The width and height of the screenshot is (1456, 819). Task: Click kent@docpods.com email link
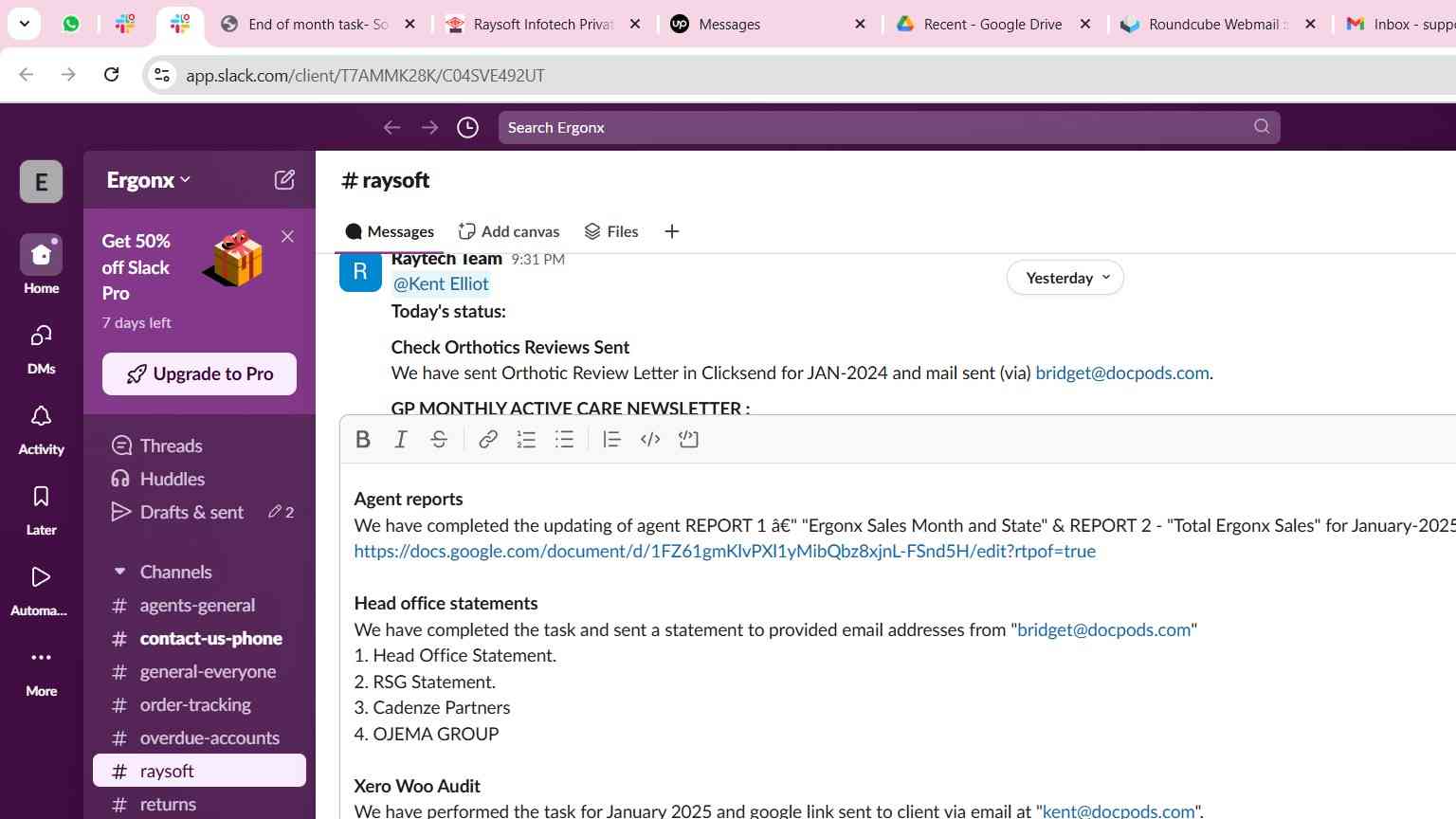(x=1119, y=810)
